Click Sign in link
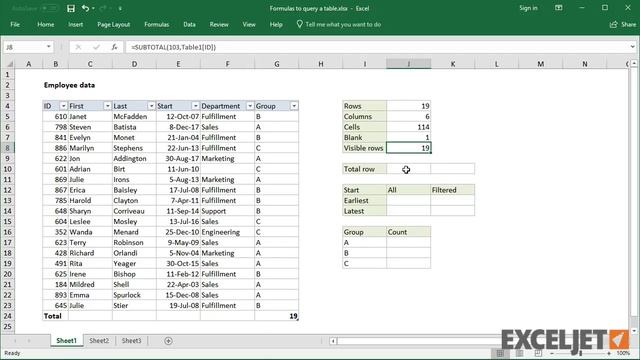 [528, 8]
